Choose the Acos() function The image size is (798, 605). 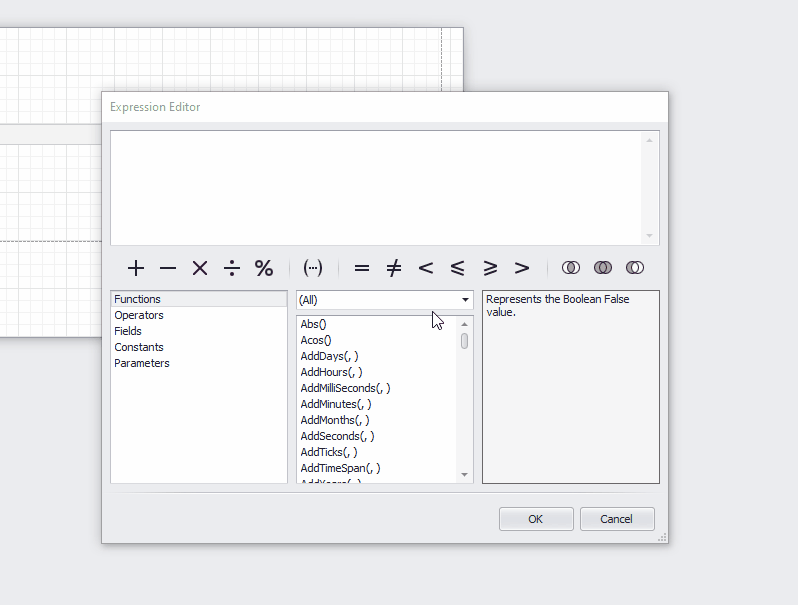[377, 340]
